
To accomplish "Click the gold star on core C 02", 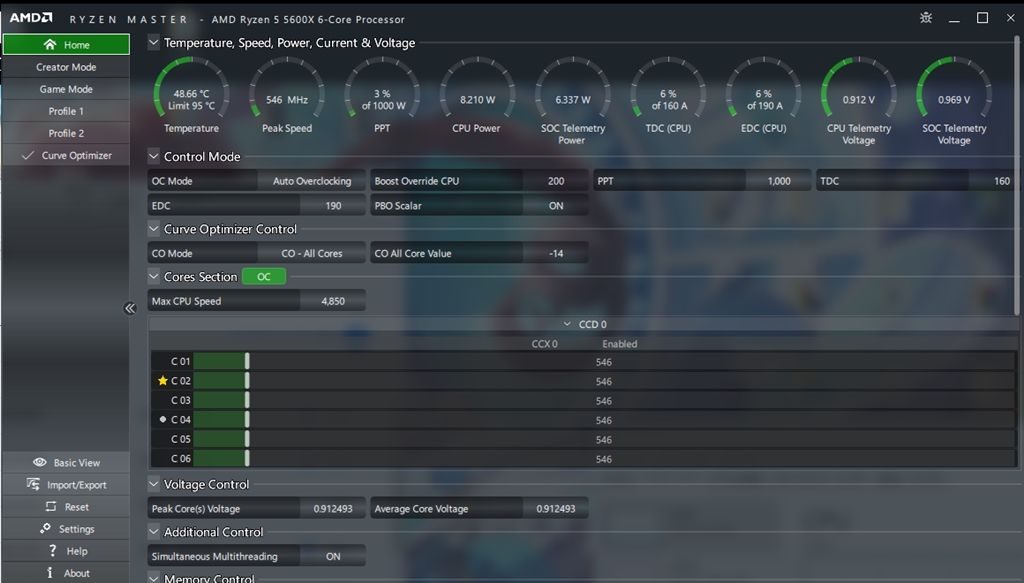I will click(163, 380).
